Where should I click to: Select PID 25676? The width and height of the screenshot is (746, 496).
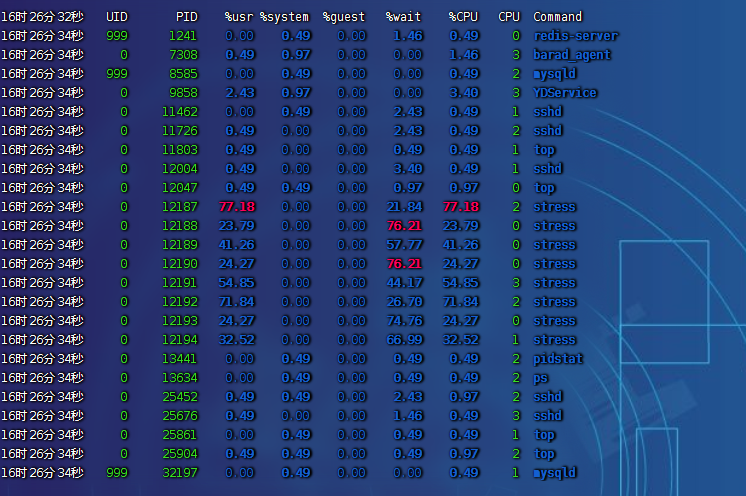point(179,416)
